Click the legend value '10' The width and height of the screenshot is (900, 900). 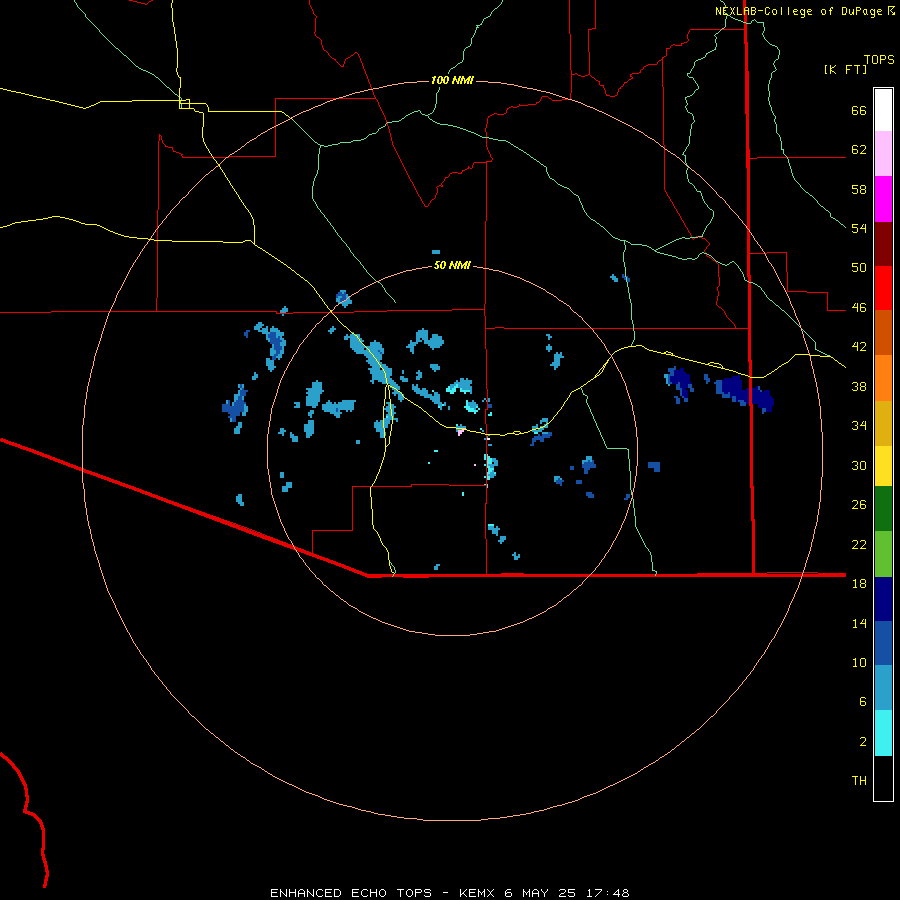pos(859,662)
